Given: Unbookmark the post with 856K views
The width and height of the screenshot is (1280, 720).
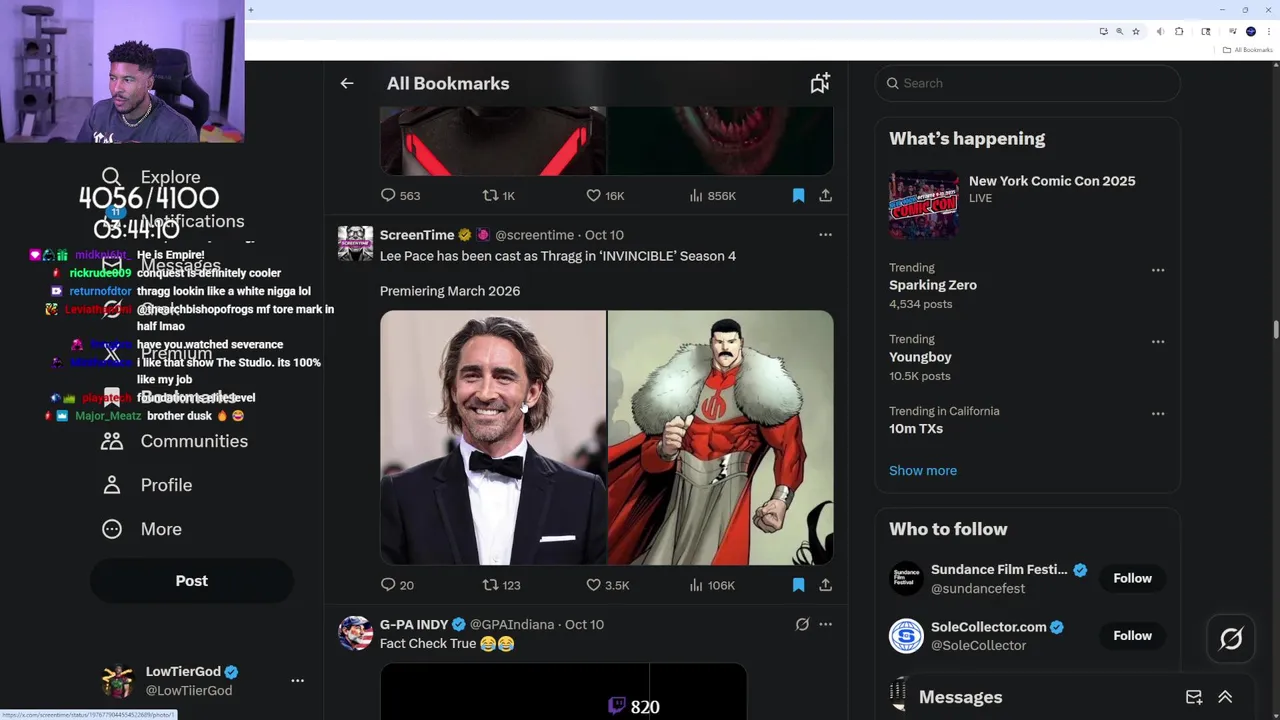Looking at the screenshot, I should point(798,196).
